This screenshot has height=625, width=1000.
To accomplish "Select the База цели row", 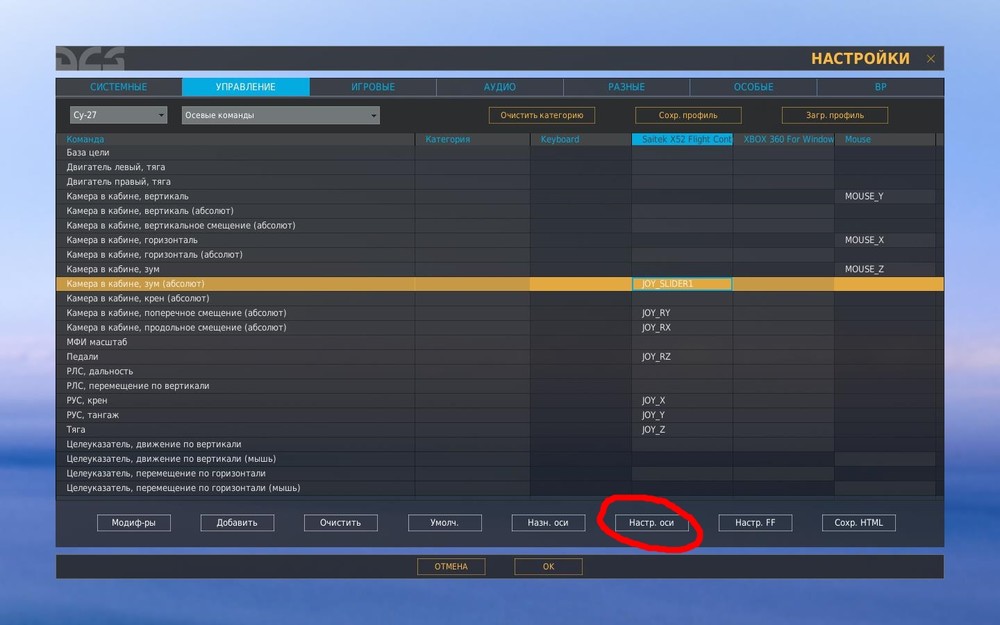I will (x=499, y=152).
